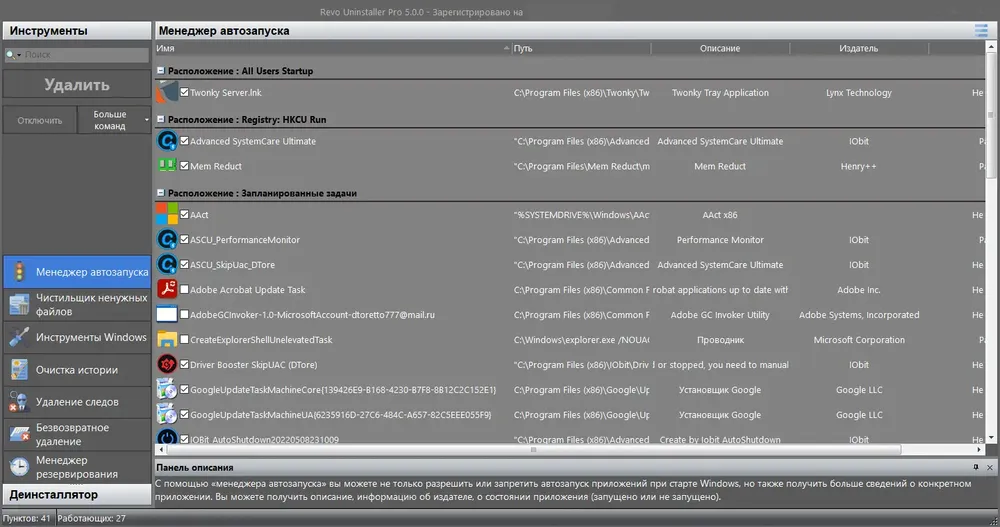Select Очистка истории tool
This screenshot has height=527, width=1000.
tap(77, 369)
